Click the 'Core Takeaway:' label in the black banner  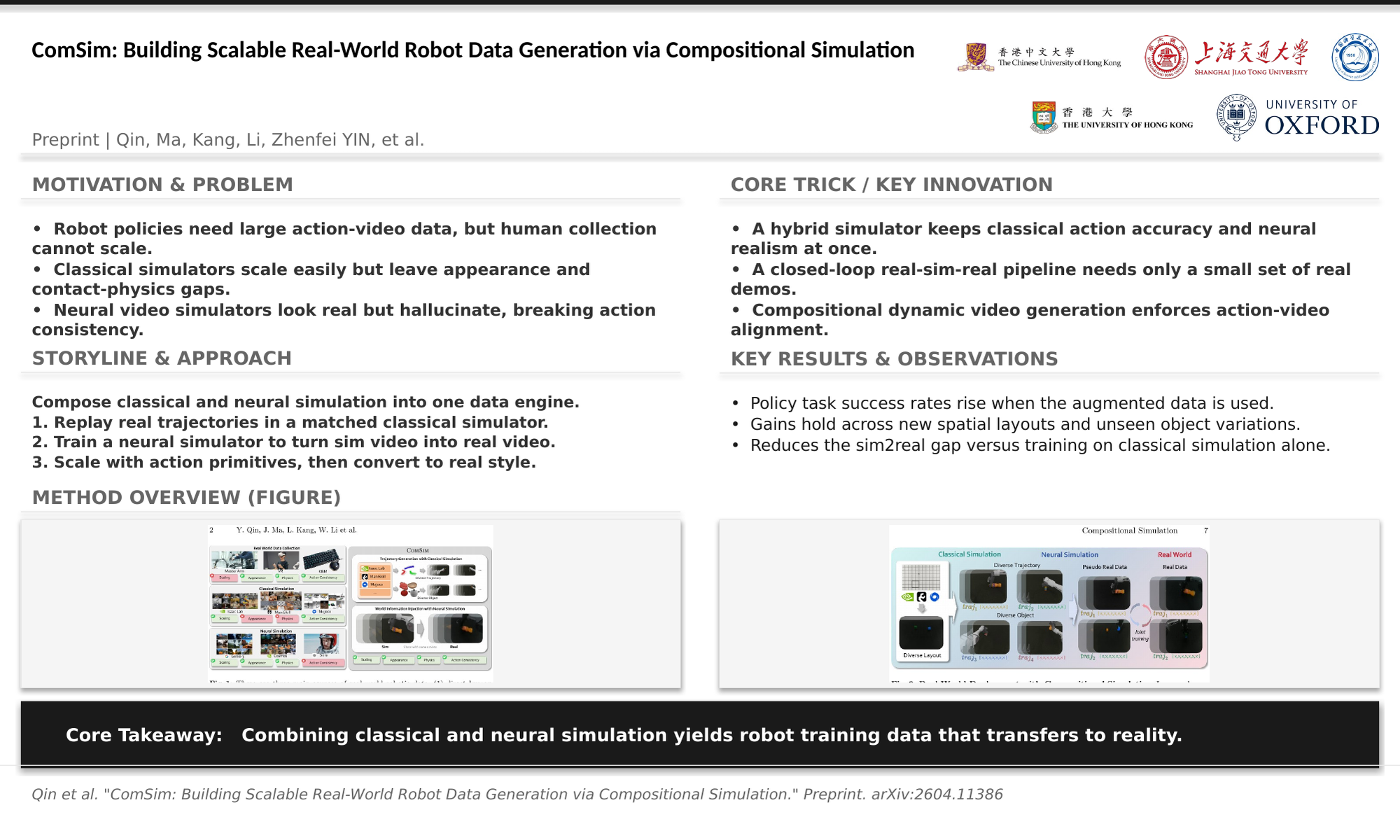(144, 735)
